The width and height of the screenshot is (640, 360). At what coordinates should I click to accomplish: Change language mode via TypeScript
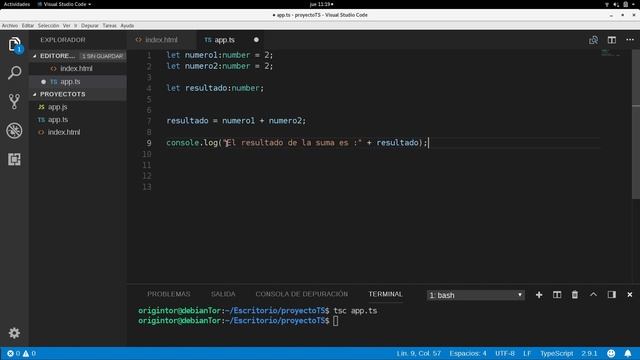557,353
